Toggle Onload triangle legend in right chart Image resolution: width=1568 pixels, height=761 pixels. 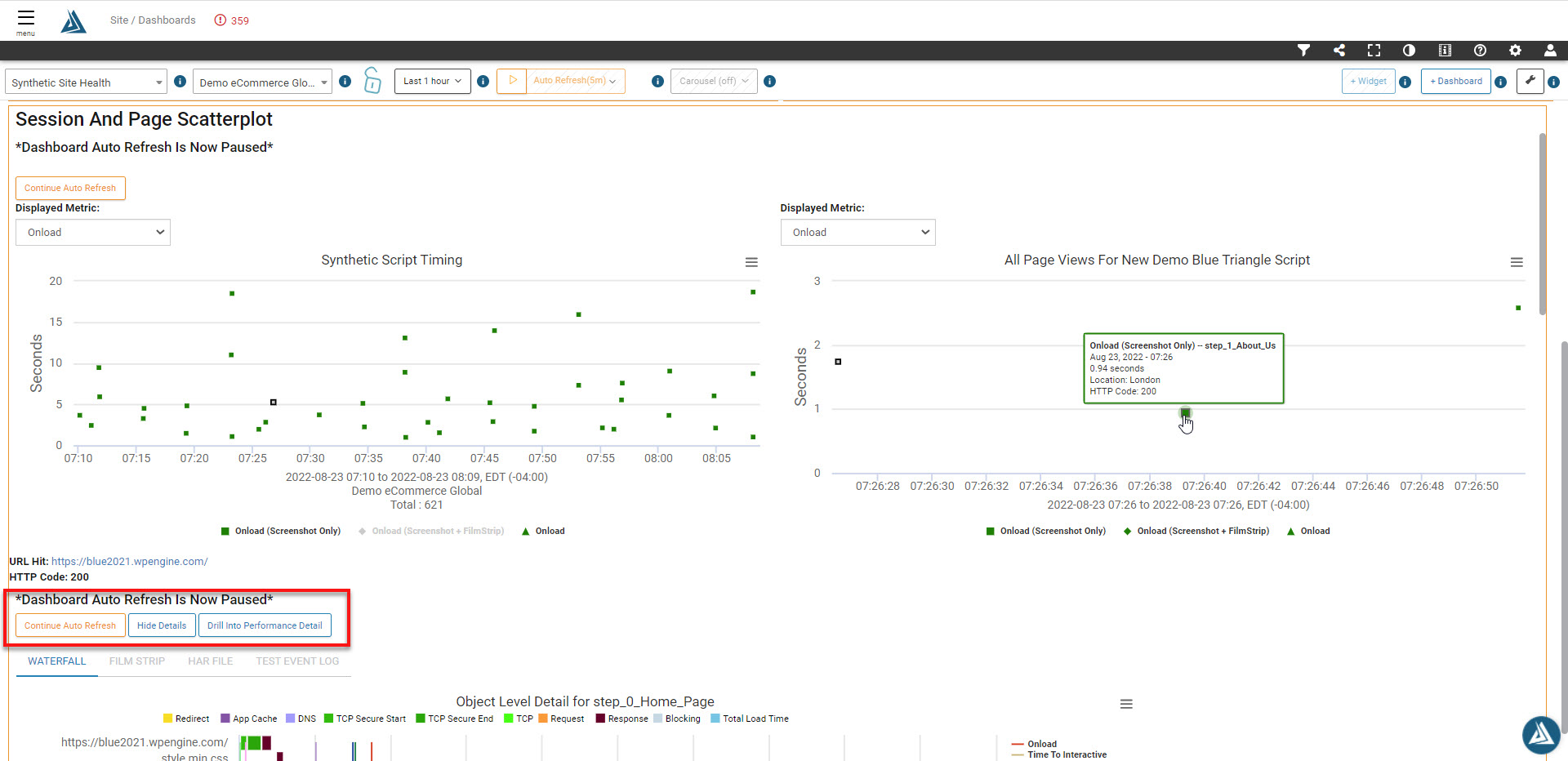(x=1308, y=531)
